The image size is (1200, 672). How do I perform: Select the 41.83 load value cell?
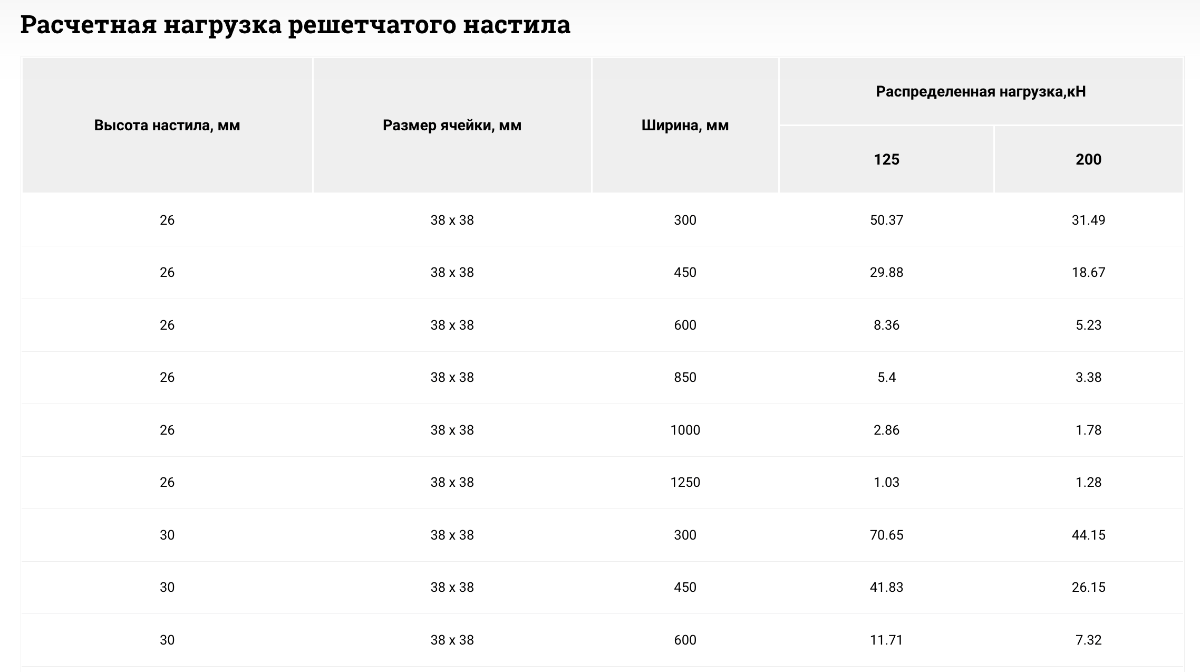(x=886, y=588)
